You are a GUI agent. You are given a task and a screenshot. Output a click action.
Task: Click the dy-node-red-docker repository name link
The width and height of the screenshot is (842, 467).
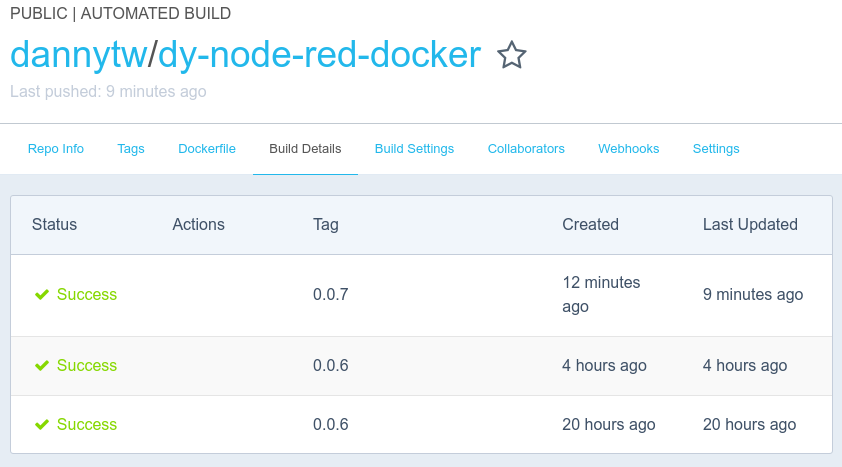tap(320, 55)
